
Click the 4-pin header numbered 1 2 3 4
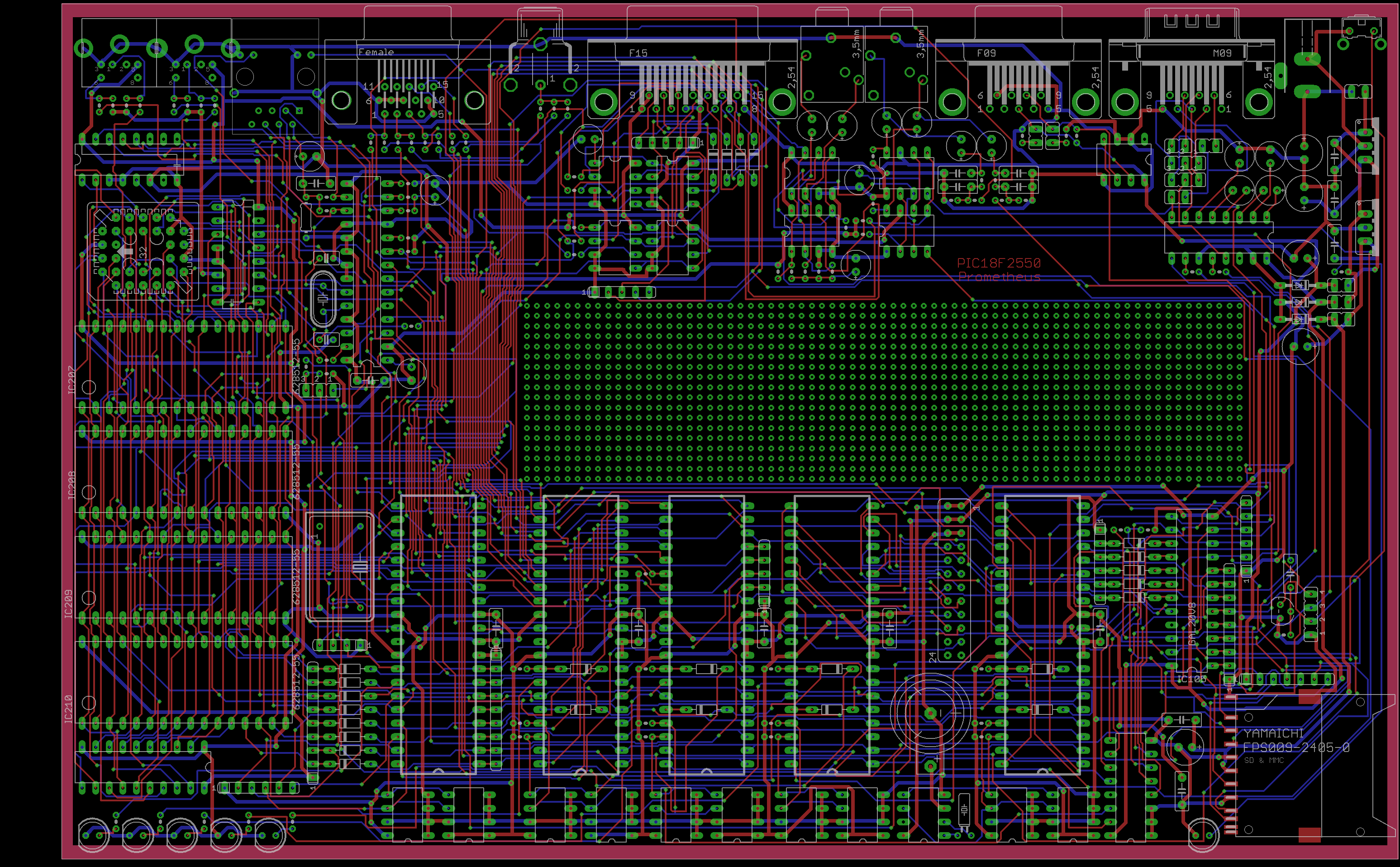[x=1310, y=613]
